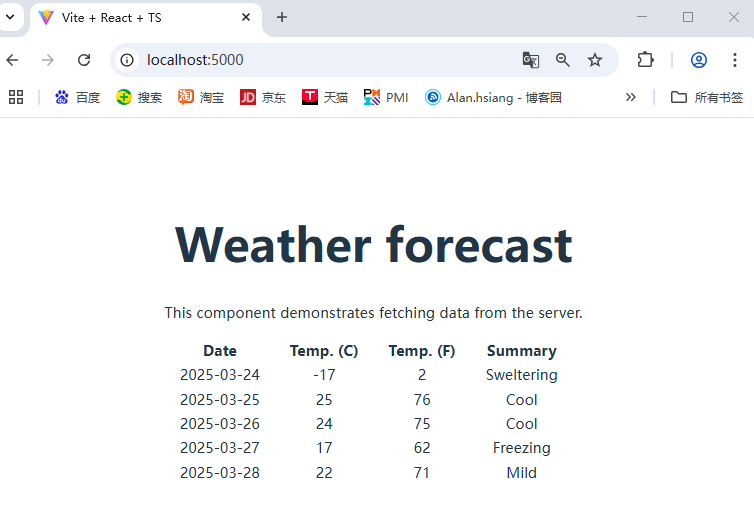Image resolution: width=754 pixels, height=524 pixels.
Task: Expand the tab search dropdown arrow
Action: click(x=10, y=17)
